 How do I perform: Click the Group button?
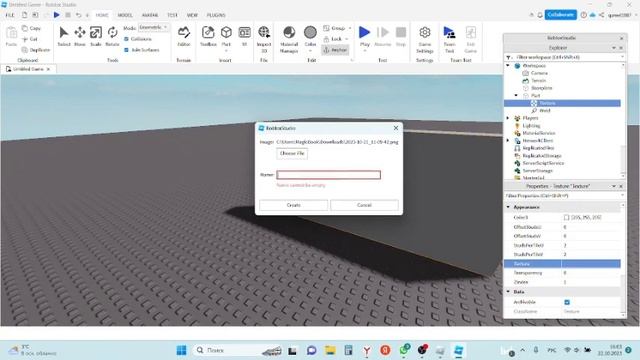(x=334, y=28)
